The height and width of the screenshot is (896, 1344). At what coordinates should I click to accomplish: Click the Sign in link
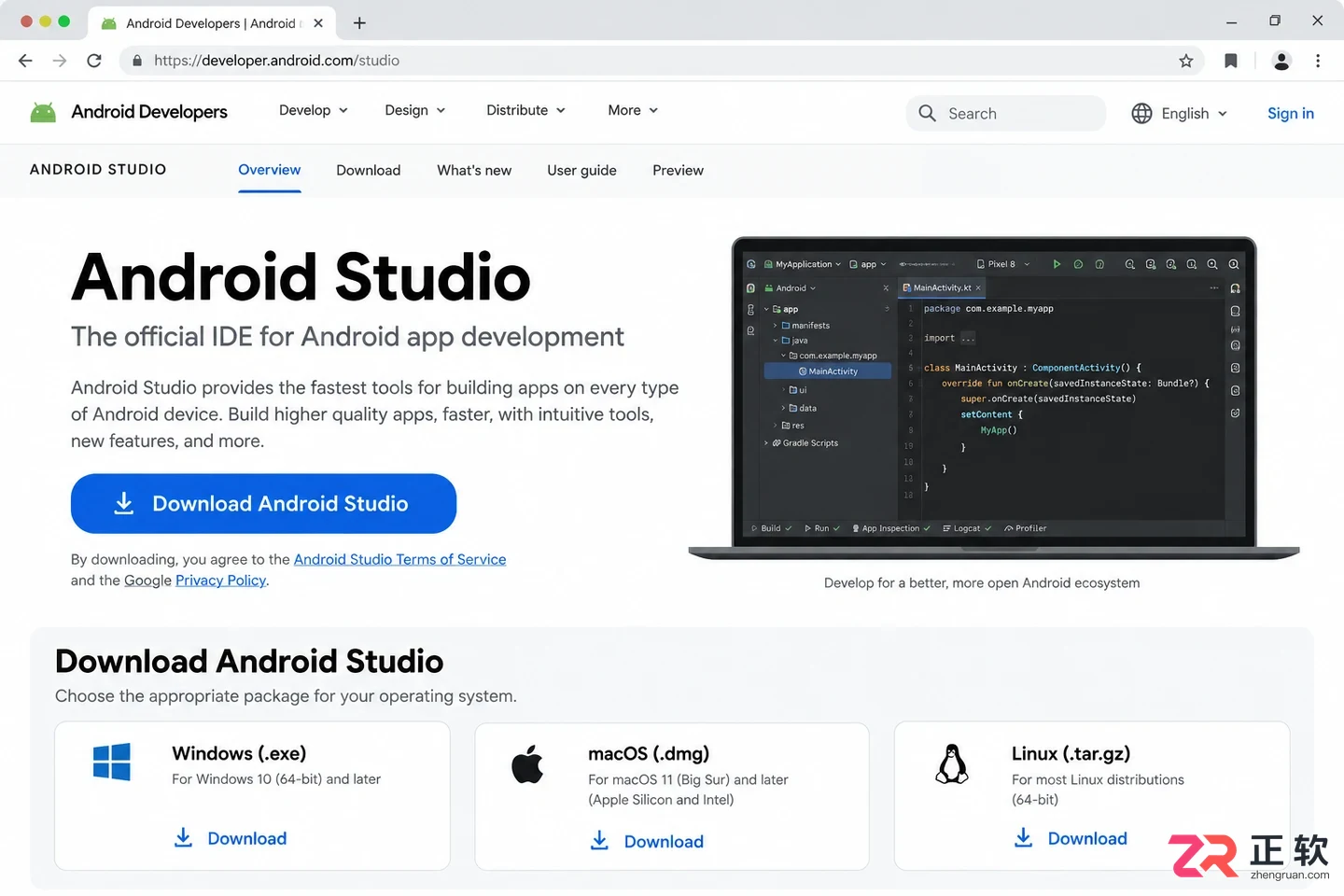point(1291,113)
